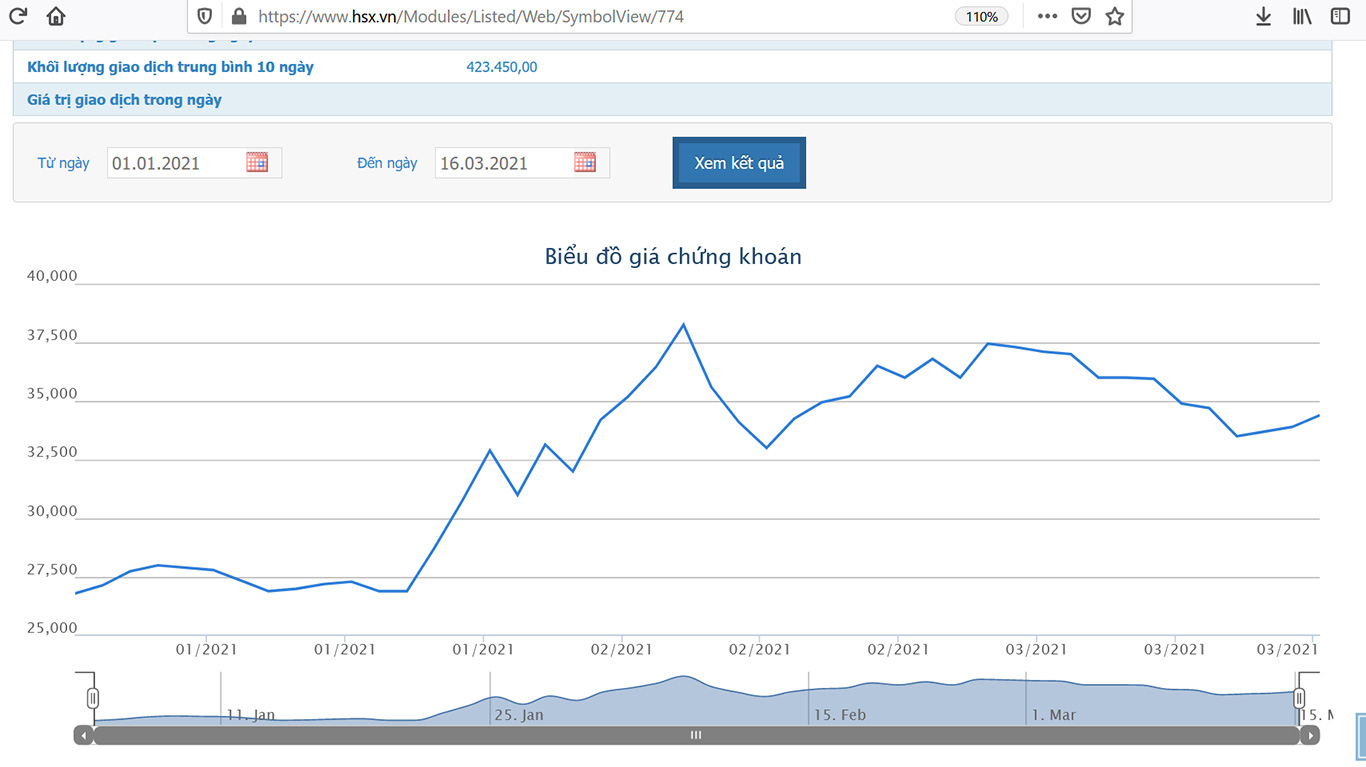Image resolution: width=1366 pixels, height=767 pixels.
Task: Open the library bookshelf icon
Action: click(x=1302, y=16)
